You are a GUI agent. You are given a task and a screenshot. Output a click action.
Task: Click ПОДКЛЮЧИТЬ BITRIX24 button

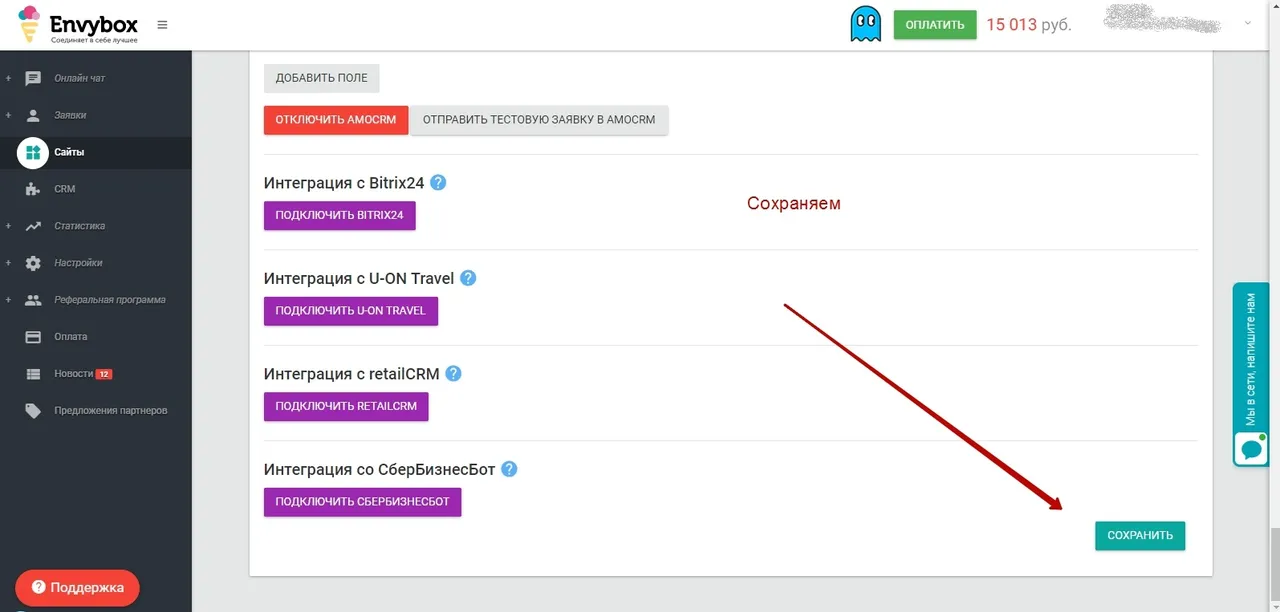coord(339,215)
